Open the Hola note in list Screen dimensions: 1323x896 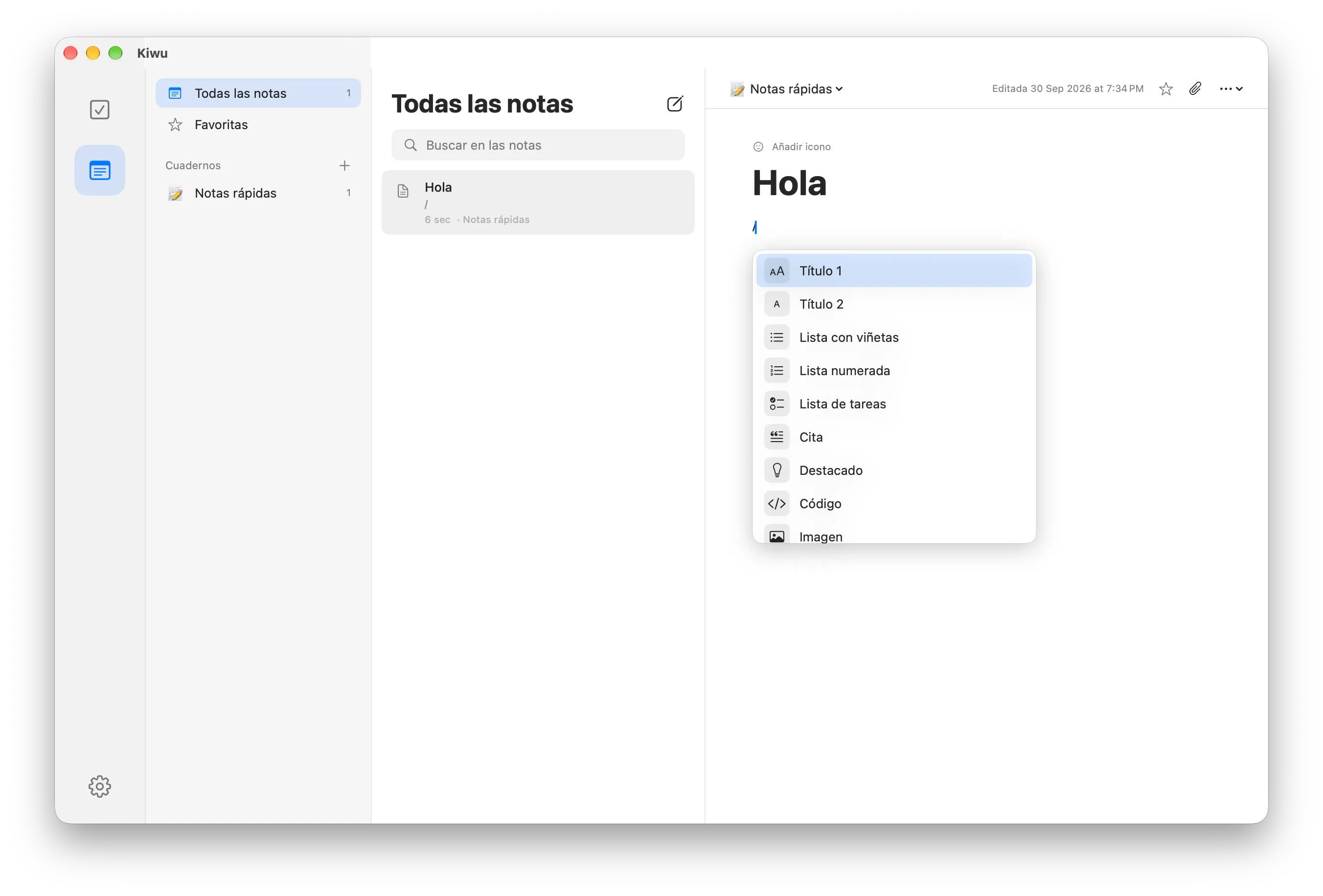(x=538, y=202)
